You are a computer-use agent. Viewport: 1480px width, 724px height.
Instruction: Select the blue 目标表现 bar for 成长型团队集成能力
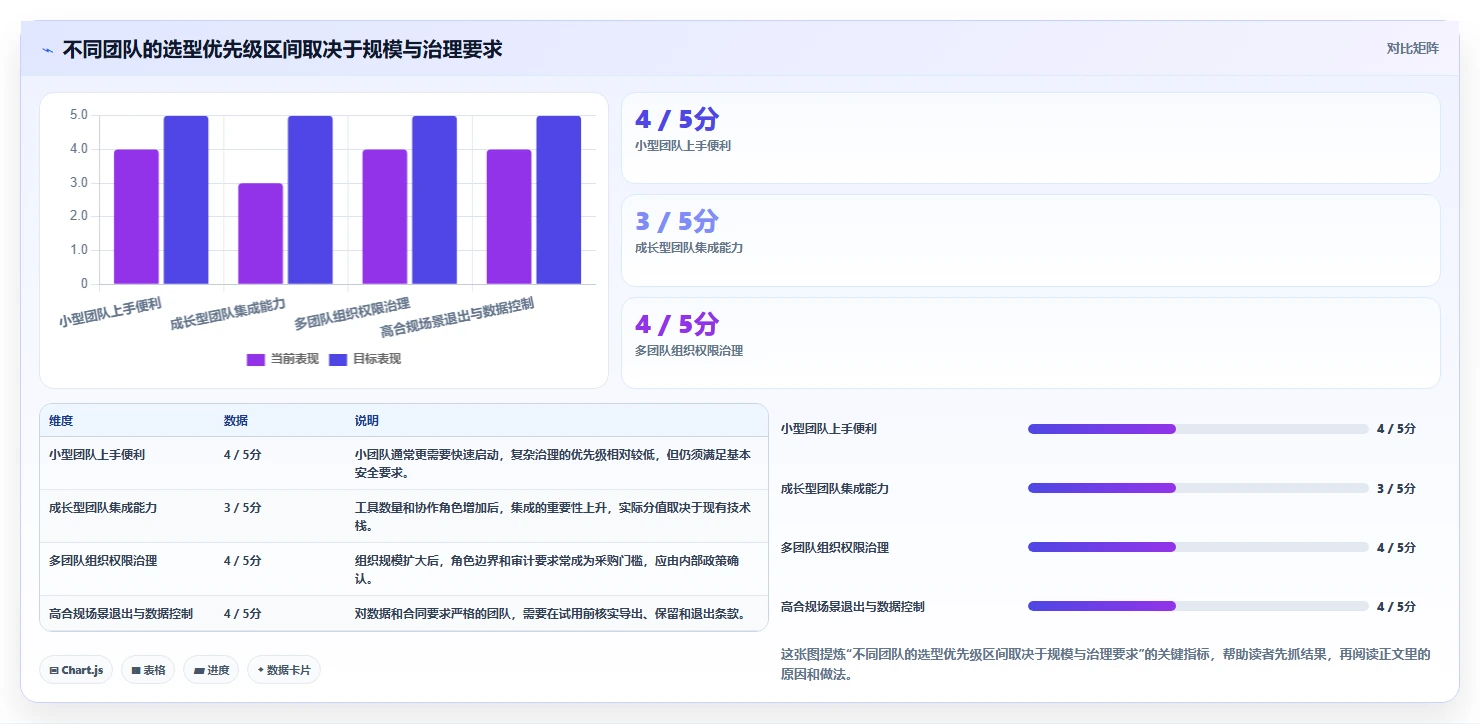(x=310, y=200)
